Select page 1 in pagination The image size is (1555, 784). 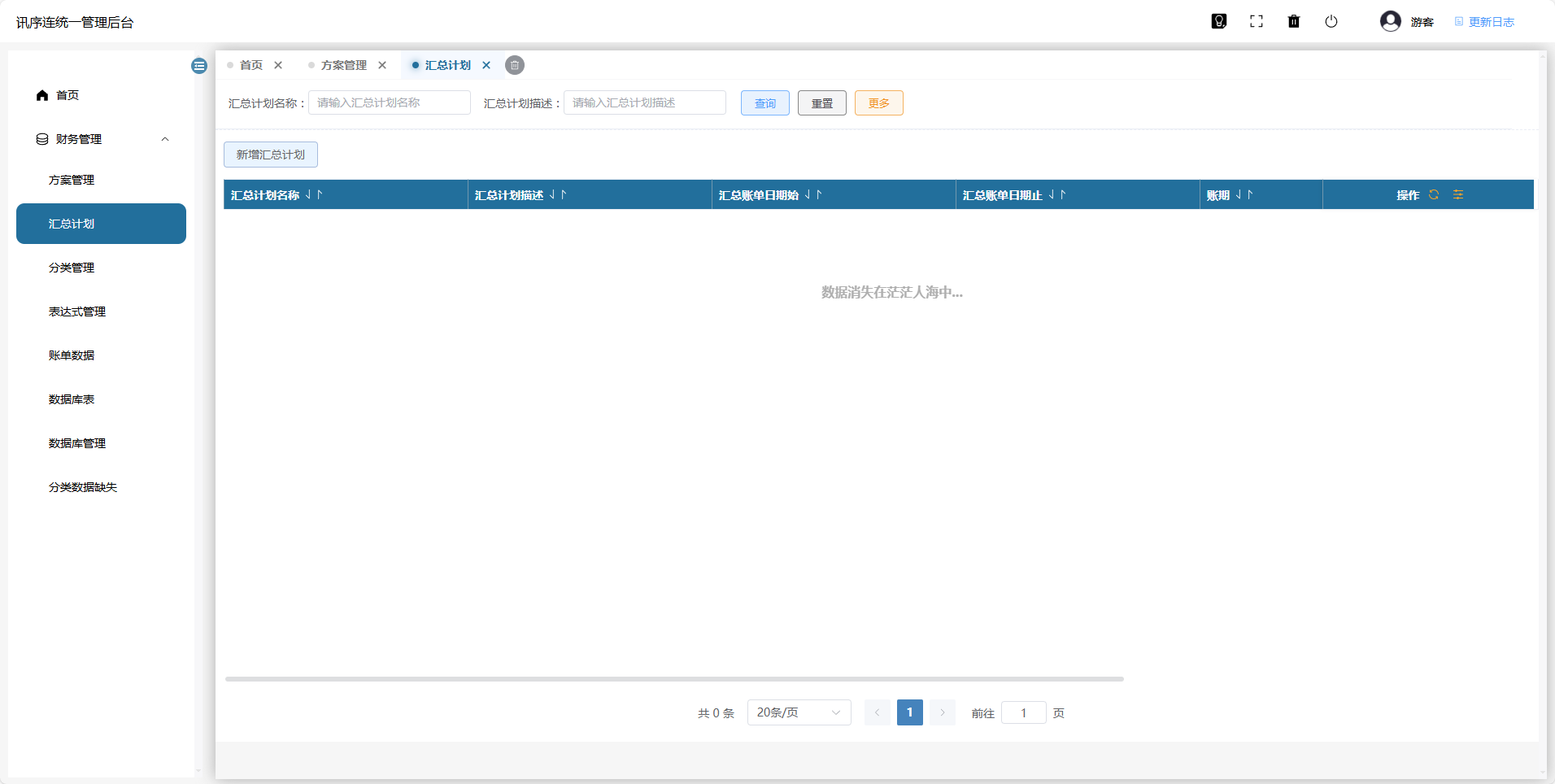coord(910,712)
